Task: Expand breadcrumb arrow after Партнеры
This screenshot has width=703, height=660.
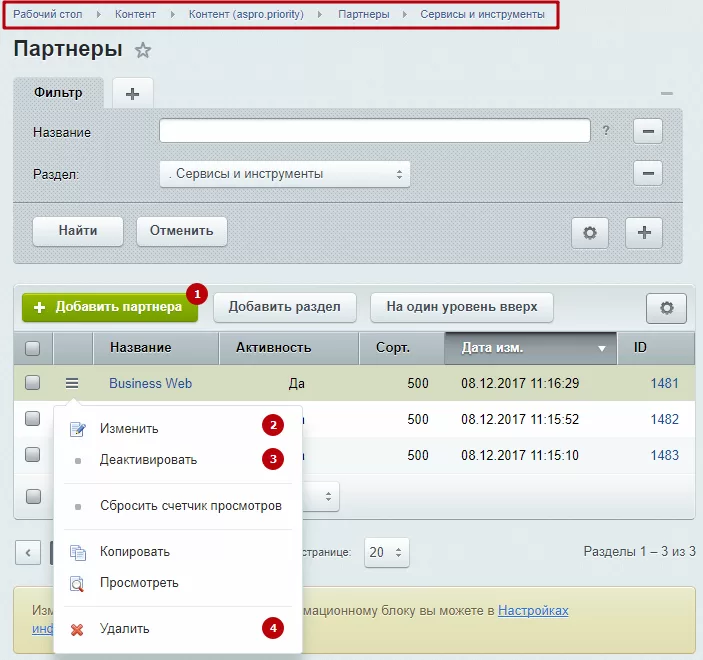Action: (405, 14)
